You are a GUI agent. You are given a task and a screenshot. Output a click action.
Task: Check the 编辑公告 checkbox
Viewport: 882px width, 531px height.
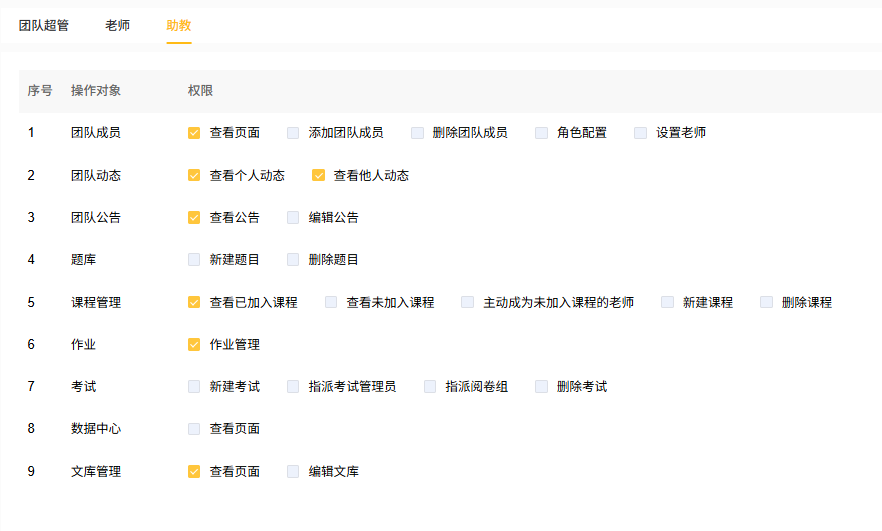point(293,218)
